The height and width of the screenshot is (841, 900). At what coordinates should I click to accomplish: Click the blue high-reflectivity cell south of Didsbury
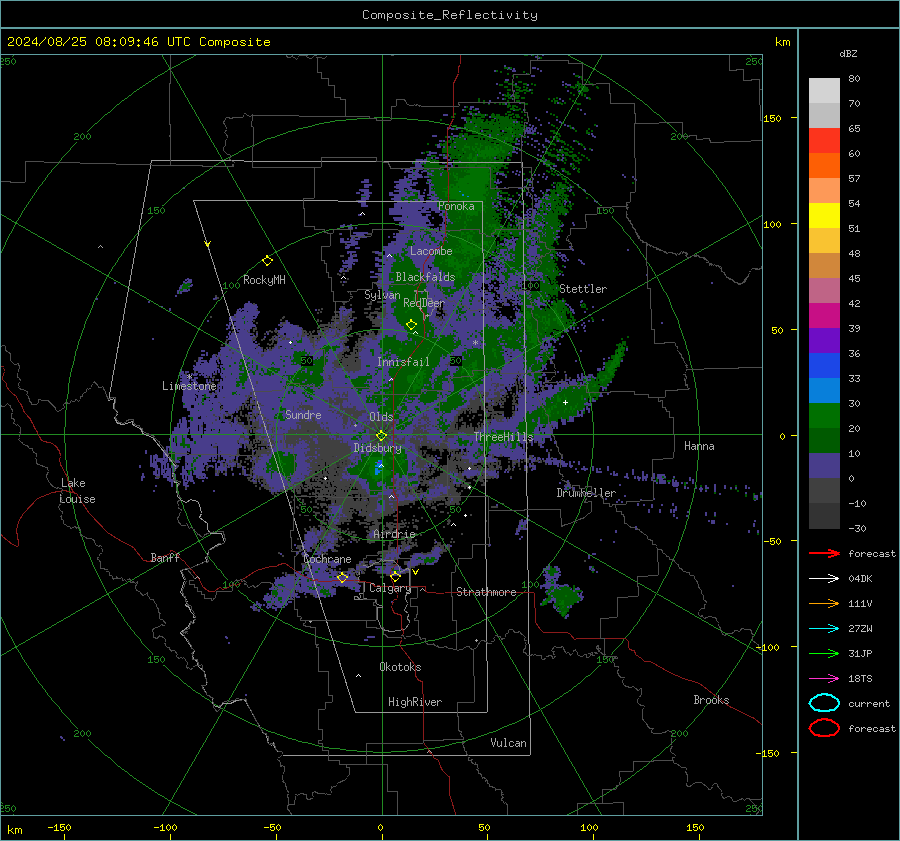[378, 467]
